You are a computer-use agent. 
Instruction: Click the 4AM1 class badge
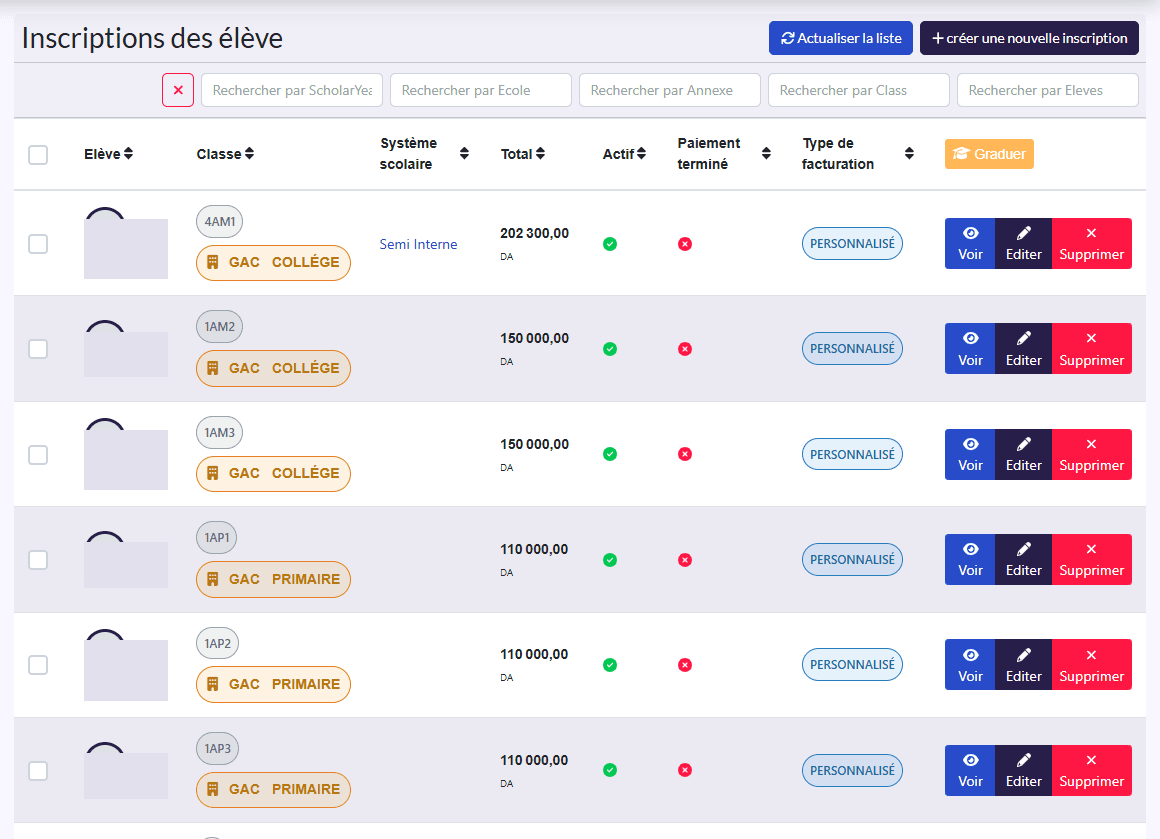pyautogui.click(x=220, y=221)
